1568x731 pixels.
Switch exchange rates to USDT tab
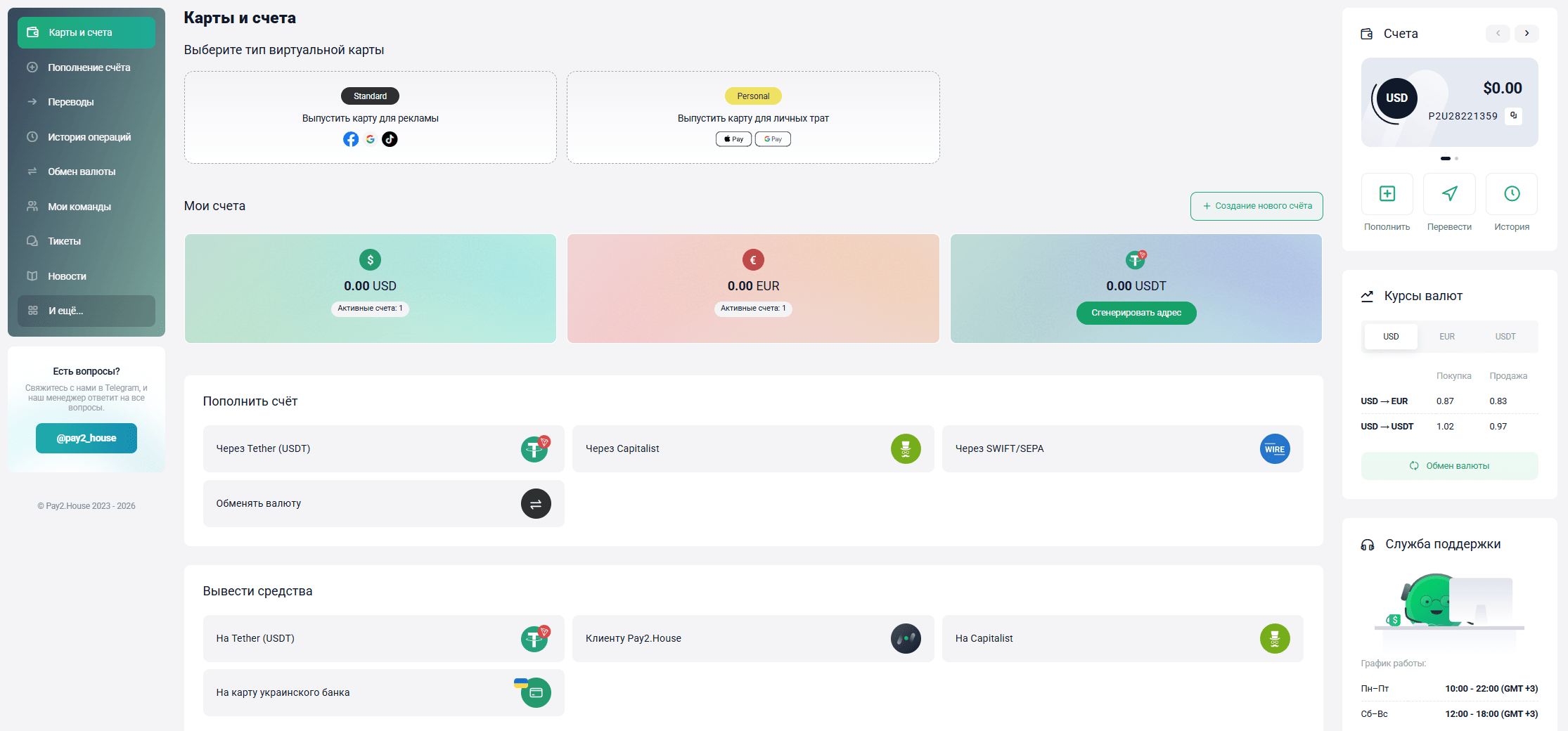1505,337
